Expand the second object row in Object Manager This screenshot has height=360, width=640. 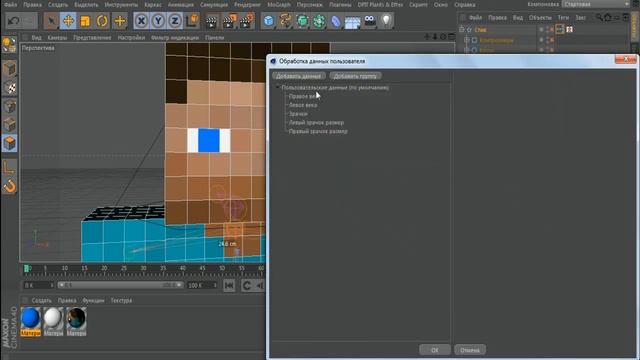click(x=467, y=40)
